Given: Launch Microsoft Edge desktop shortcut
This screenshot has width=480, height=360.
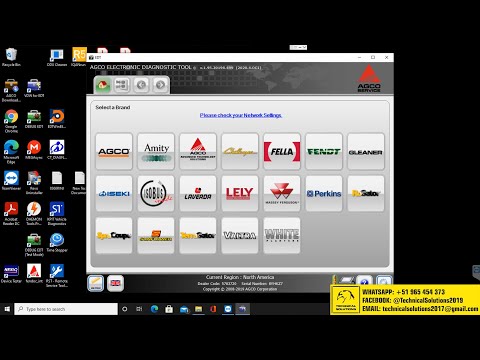Looking at the screenshot, I should tap(11, 152).
